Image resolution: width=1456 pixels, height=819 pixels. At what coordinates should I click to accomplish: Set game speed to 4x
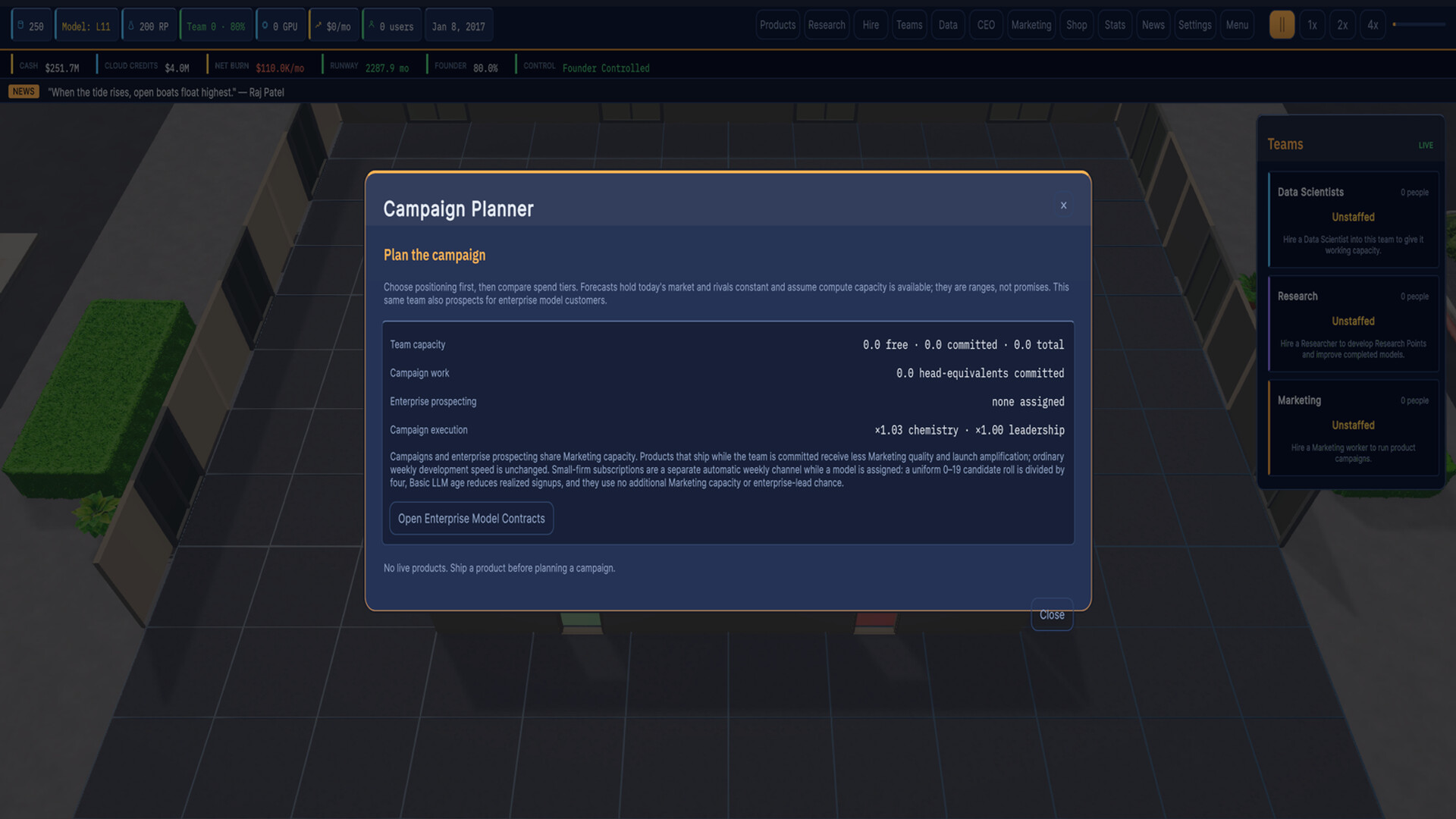1373,25
